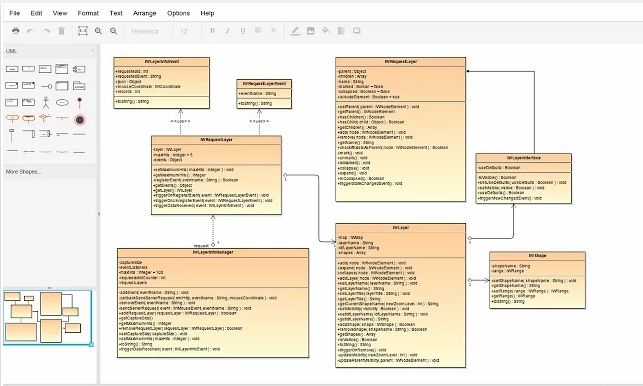Viewport: 643px width, 386px height.
Task: Open the text alignment dropdown
Action: pyautogui.click(x=258, y=31)
